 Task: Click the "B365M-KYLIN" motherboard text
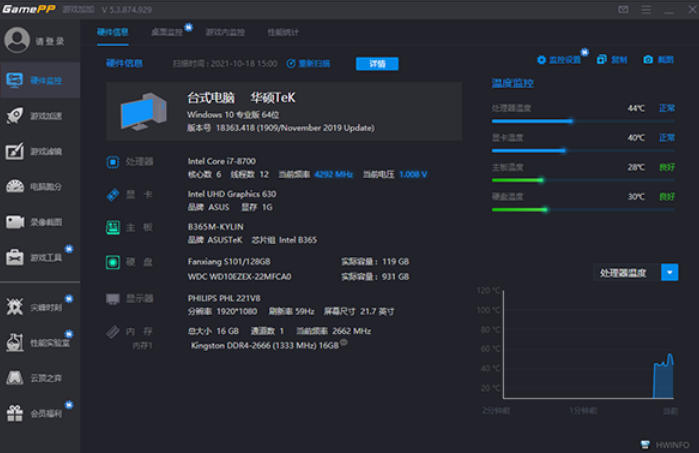click(x=215, y=227)
